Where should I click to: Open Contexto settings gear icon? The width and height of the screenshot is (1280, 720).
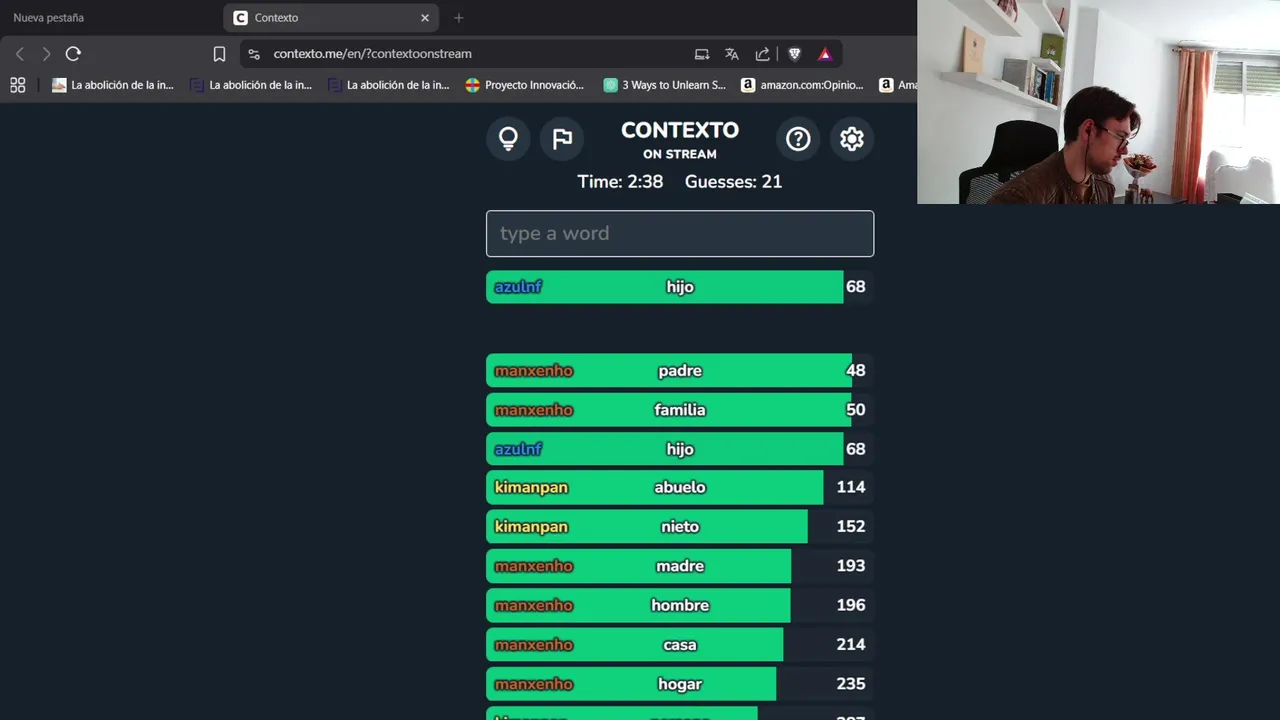[x=852, y=139]
